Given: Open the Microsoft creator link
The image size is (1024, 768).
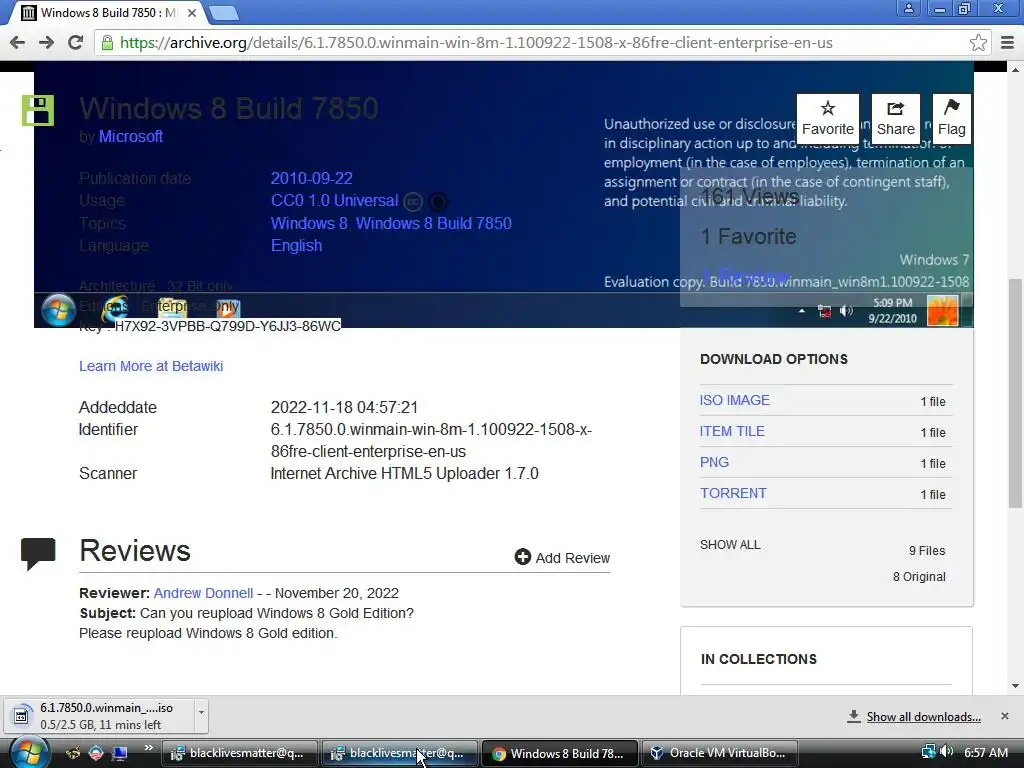Looking at the screenshot, I should 131,136.
